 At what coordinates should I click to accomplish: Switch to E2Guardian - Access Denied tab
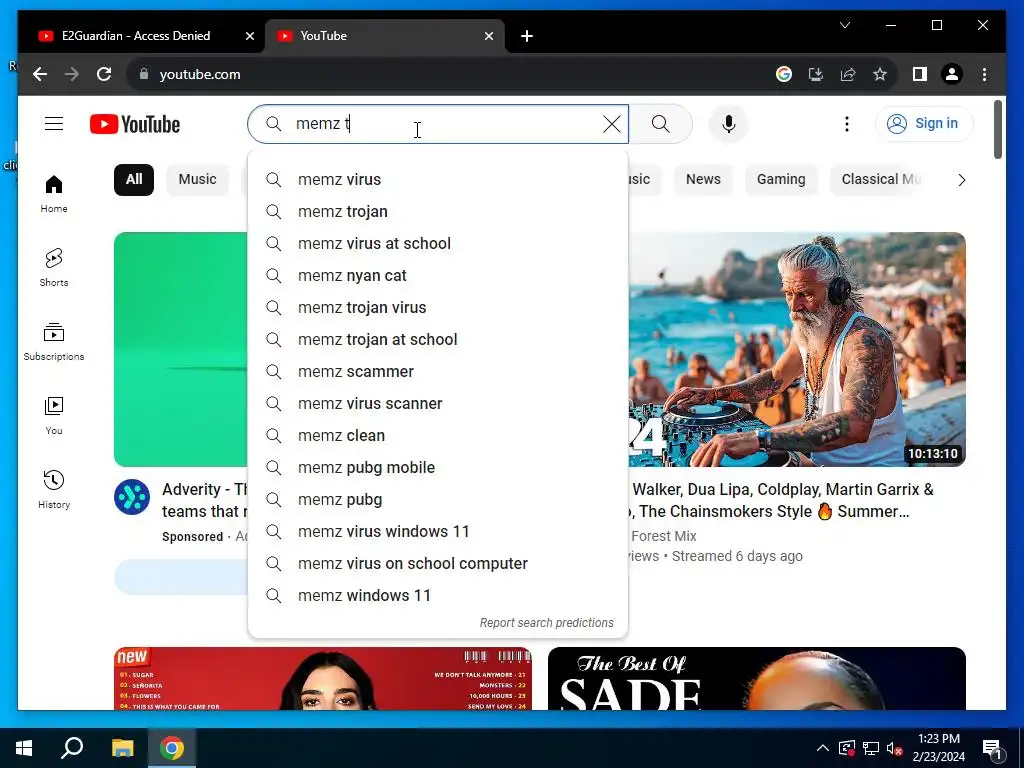[136, 36]
